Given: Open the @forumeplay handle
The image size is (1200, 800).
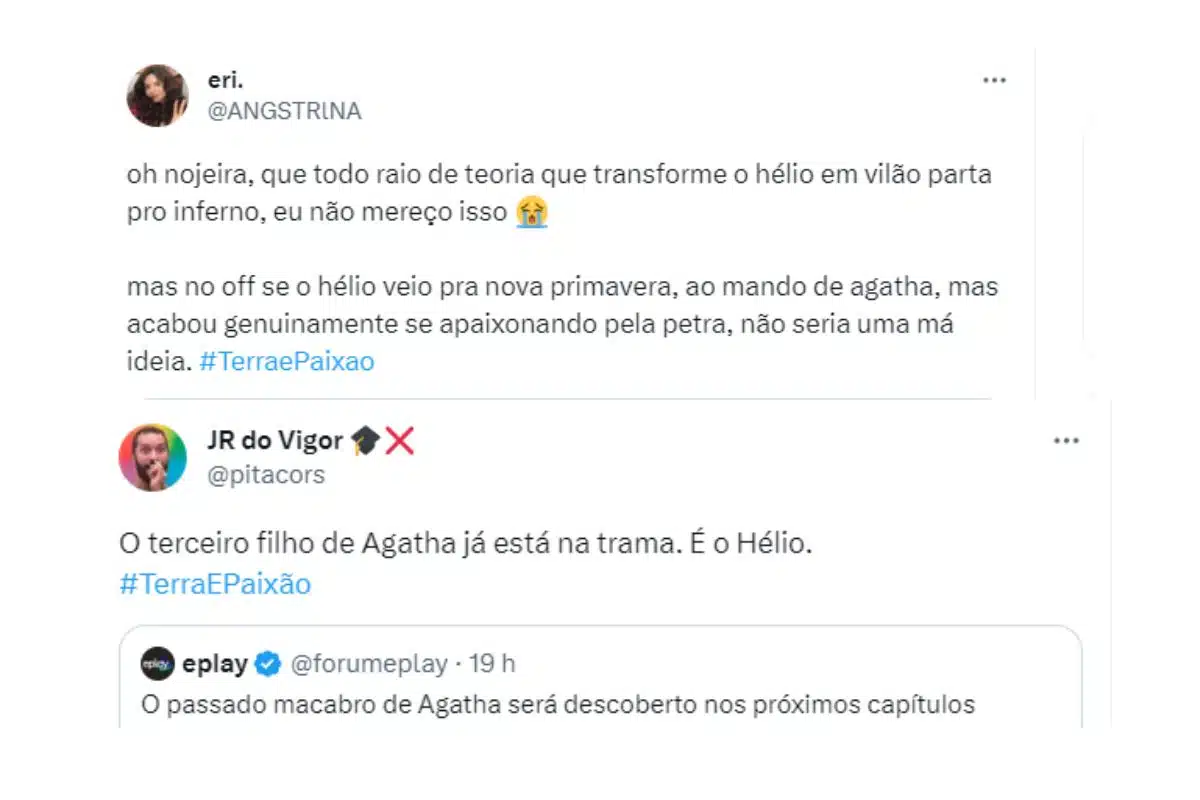Looking at the screenshot, I should (364, 663).
